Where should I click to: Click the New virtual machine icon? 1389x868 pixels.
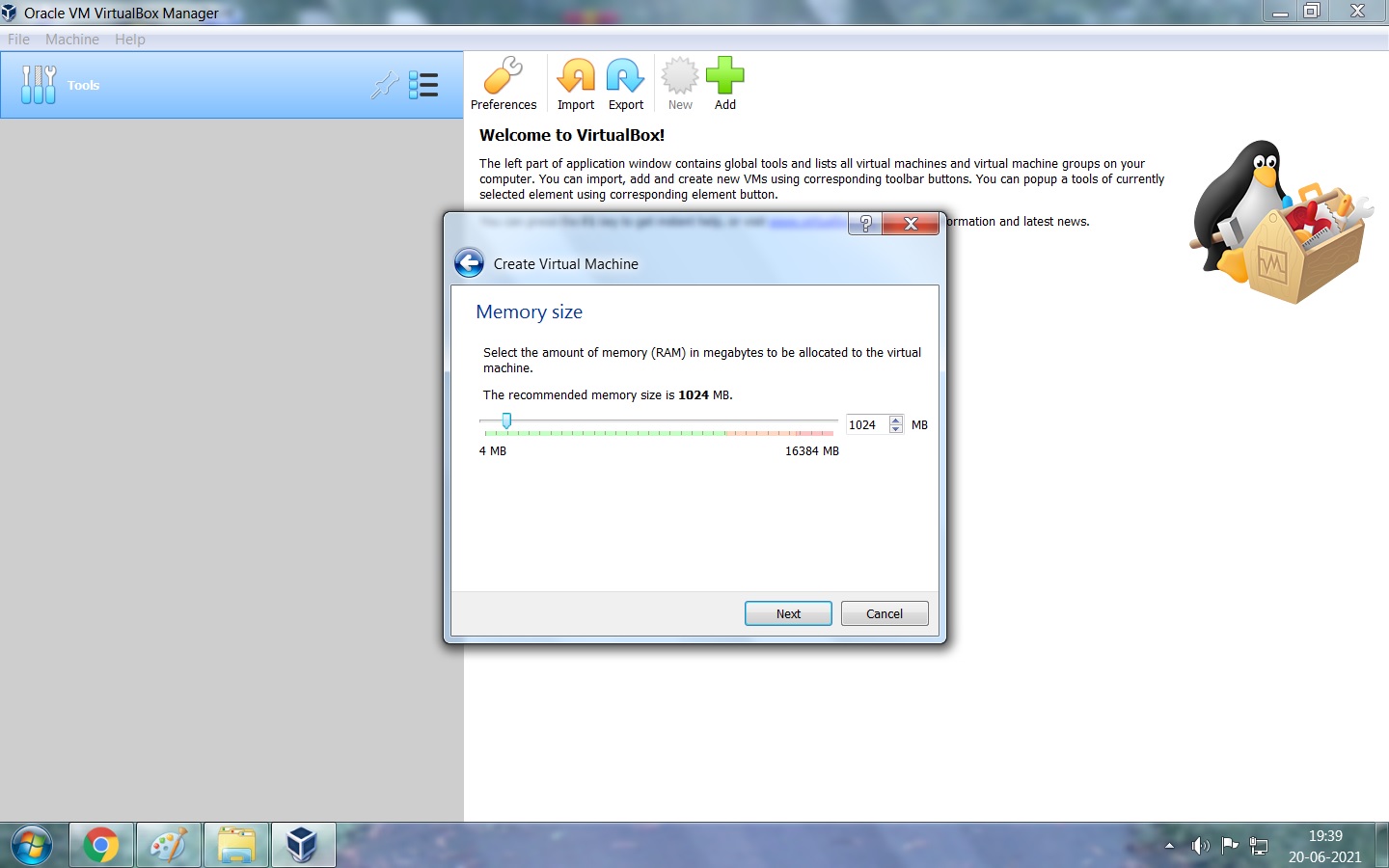680,85
